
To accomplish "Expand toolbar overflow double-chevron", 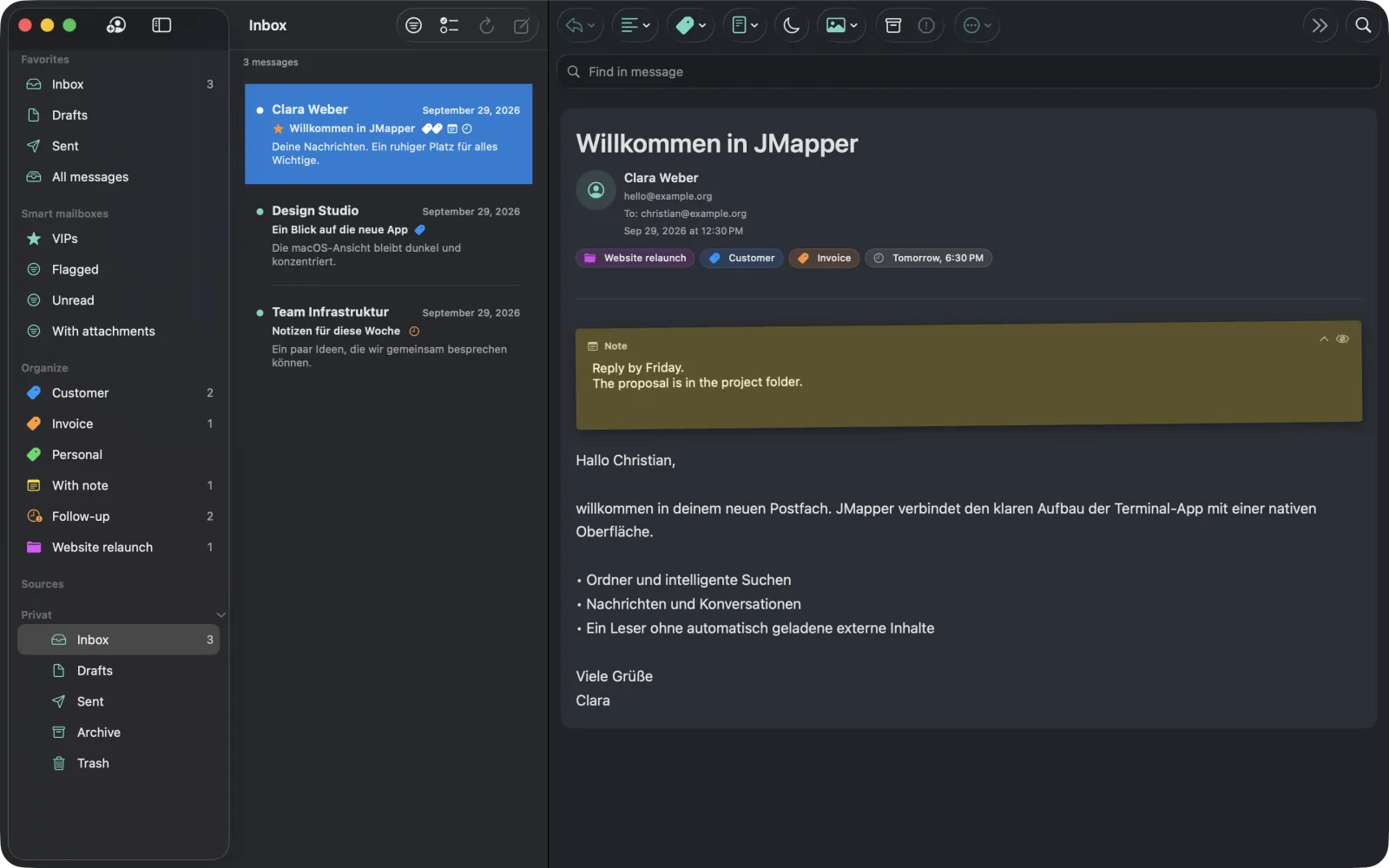I will (x=1320, y=25).
